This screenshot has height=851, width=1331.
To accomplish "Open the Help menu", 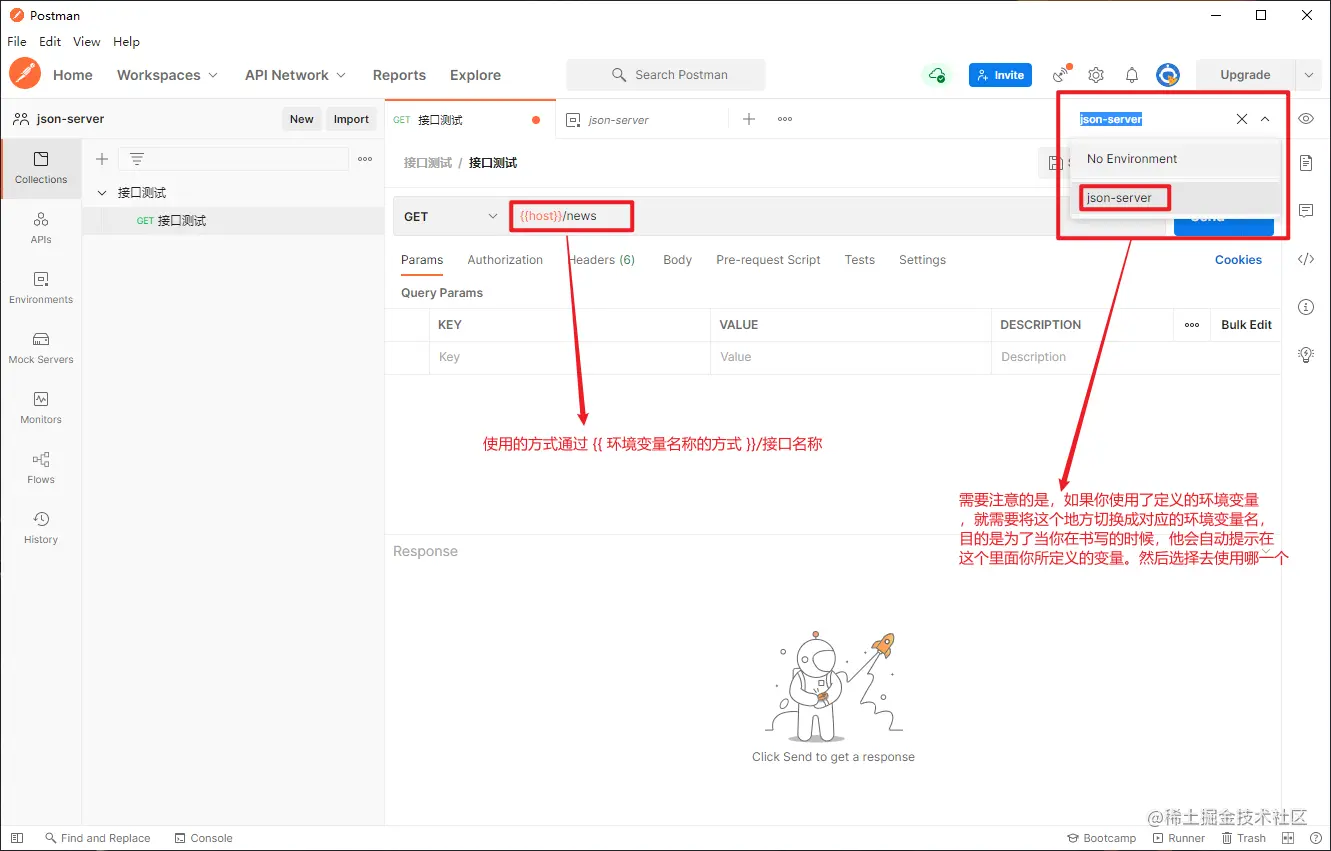I will [x=126, y=42].
